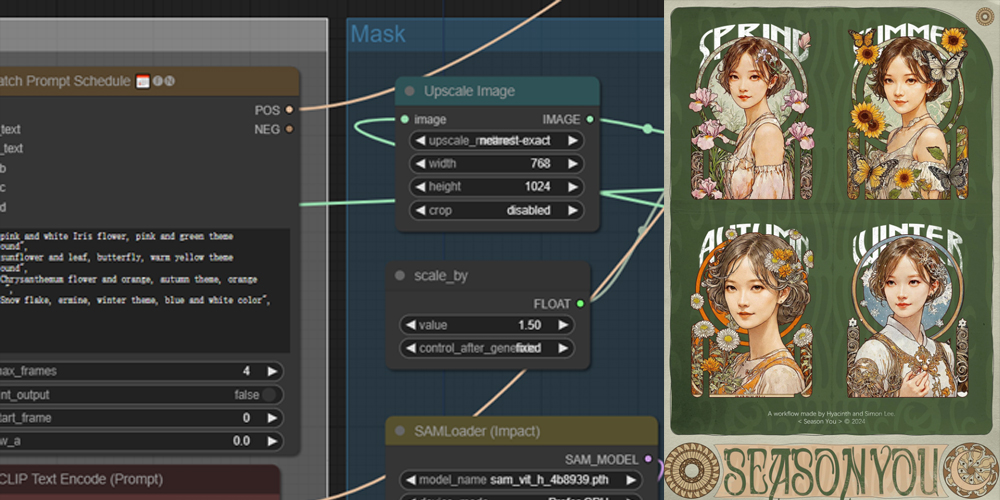Click the NEG output socket
Screen dimensions: 1000x500
click(x=290, y=129)
